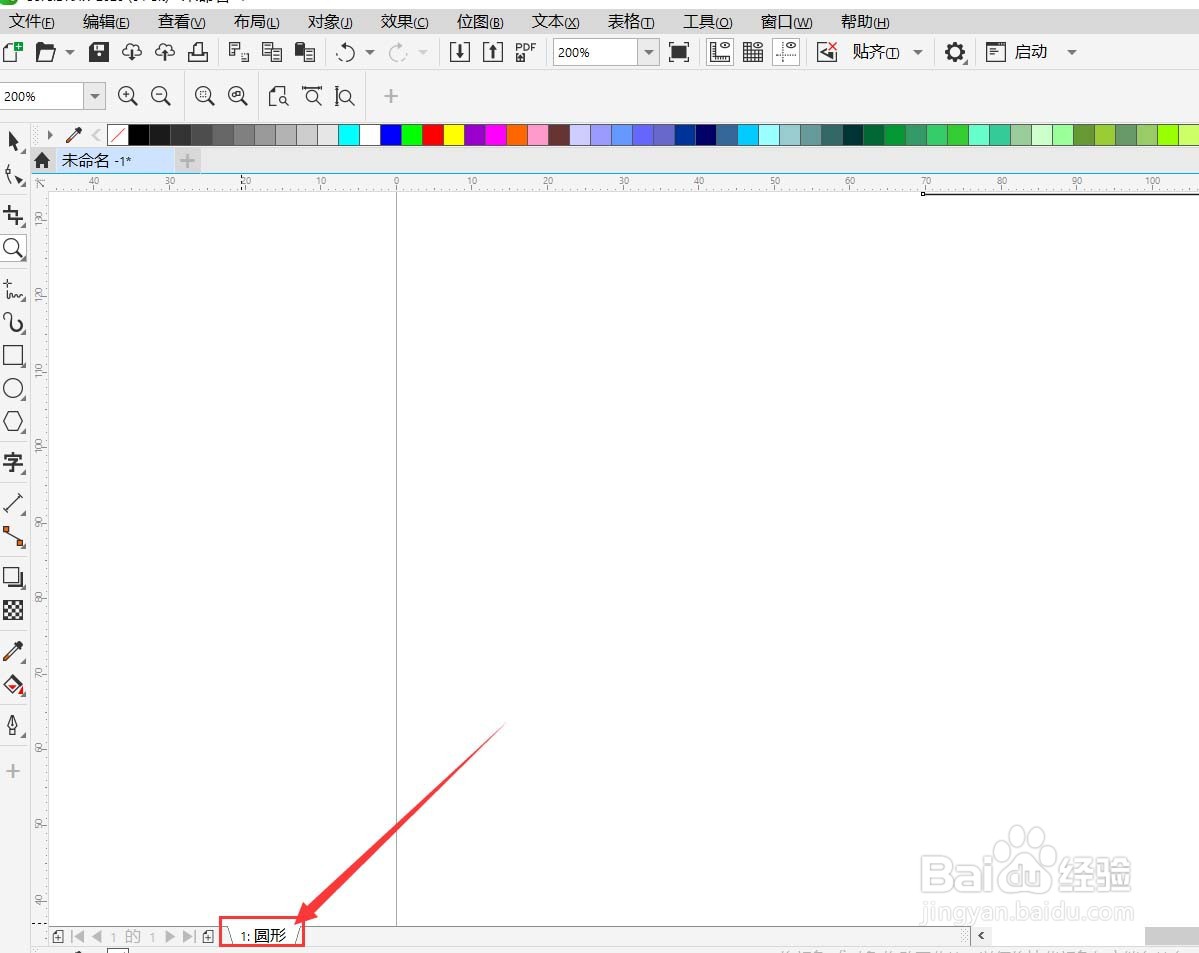Image resolution: width=1199 pixels, height=953 pixels.
Task: Click the Open folder icon
Action: click(46, 52)
